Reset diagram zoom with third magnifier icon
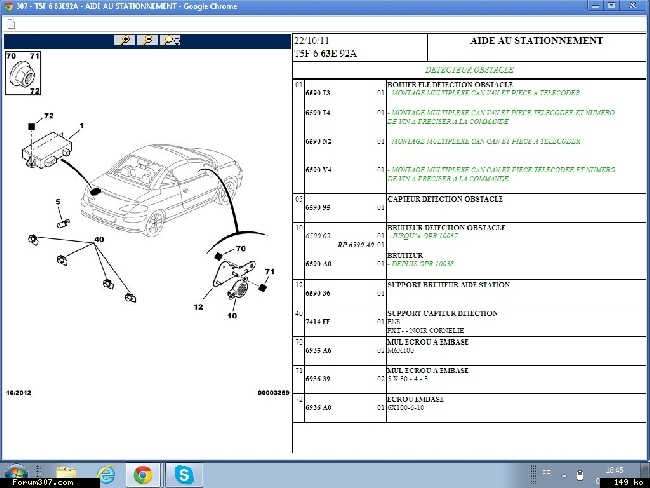The width and height of the screenshot is (650, 488). point(171,40)
